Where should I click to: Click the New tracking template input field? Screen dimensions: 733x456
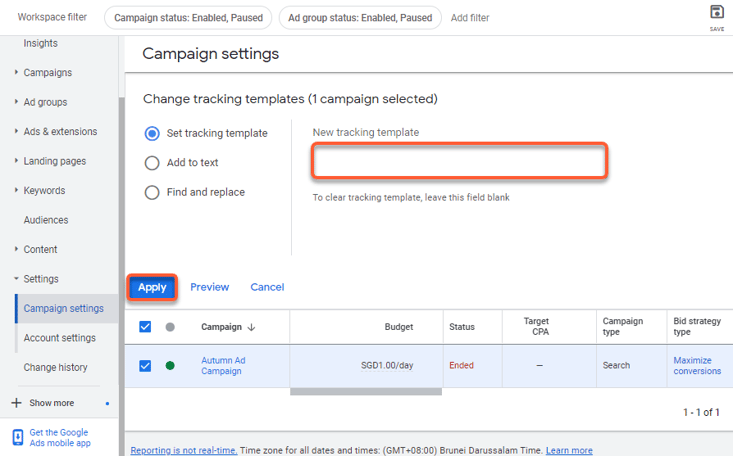click(x=459, y=162)
